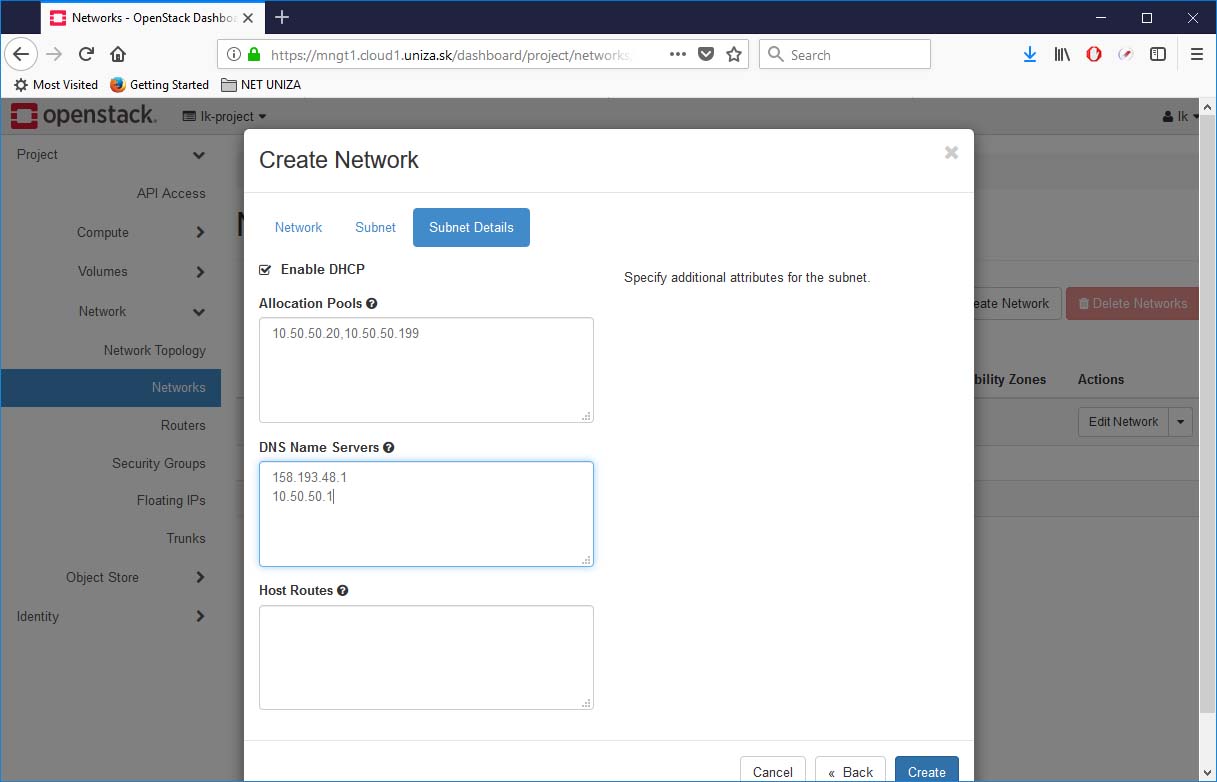This screenshot has height=782, width=1217.
Task: Click the Delete Networks button
Action: [1131, 304]
